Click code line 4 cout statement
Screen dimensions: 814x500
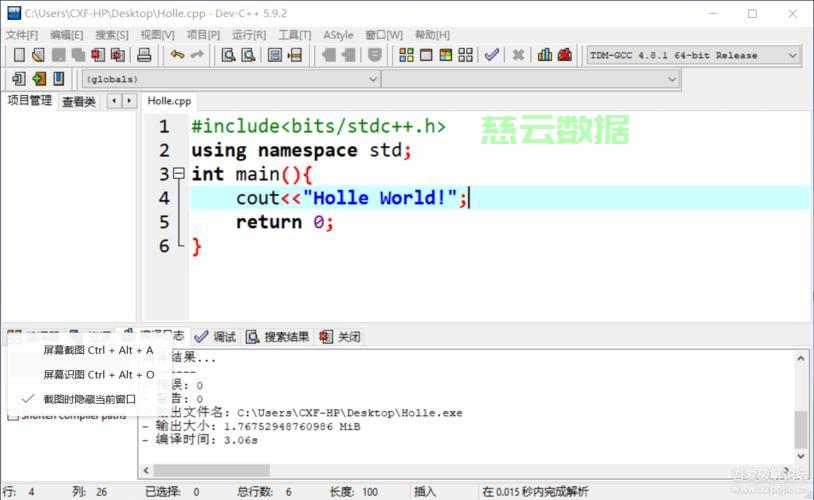tap(353, 198)
